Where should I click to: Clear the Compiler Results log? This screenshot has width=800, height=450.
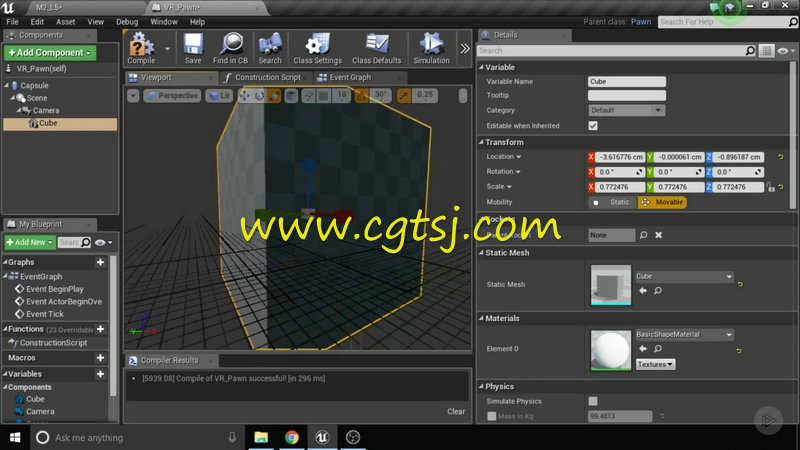(456, 411)
